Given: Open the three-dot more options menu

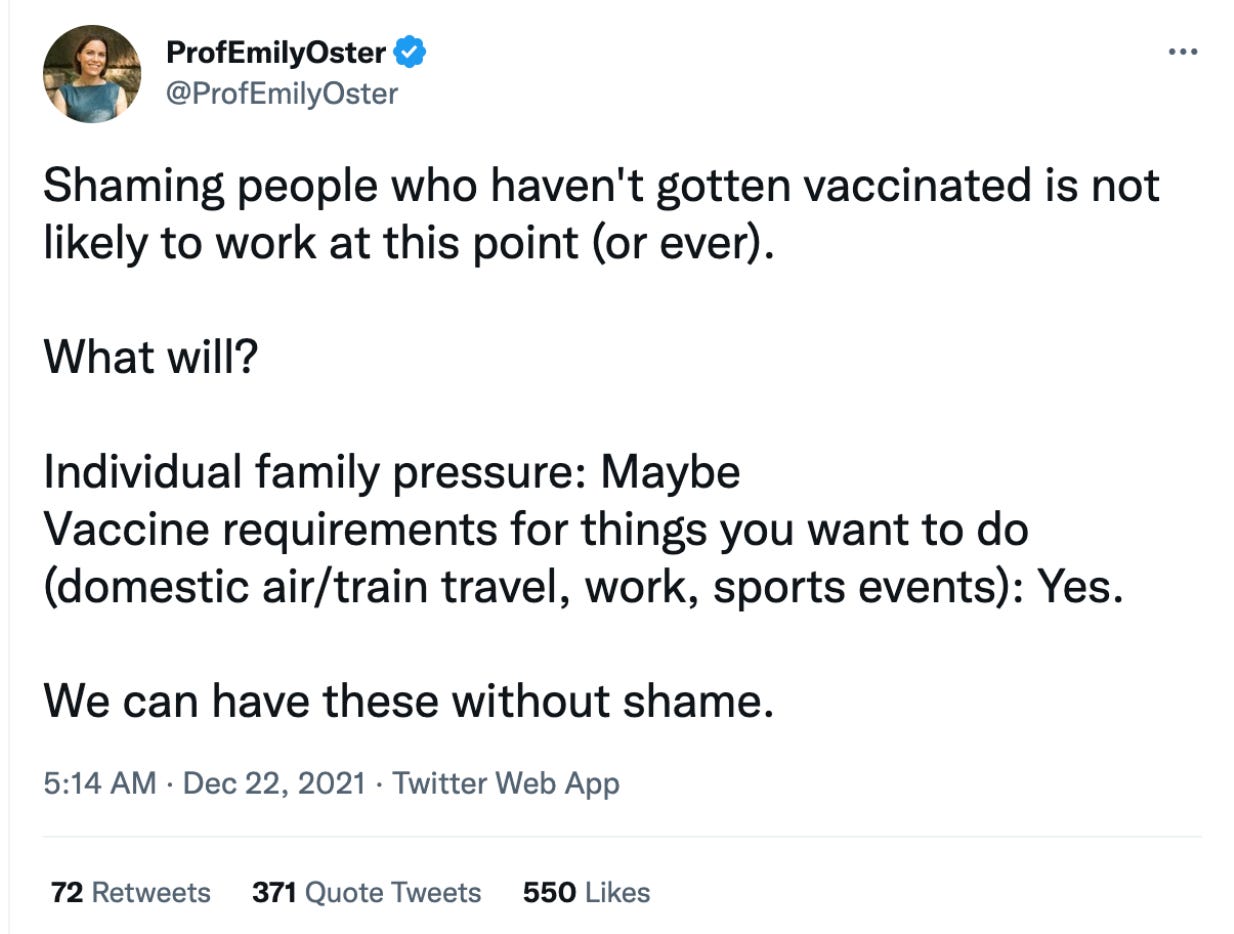Looking at the screenshot, I should 1182,52.
